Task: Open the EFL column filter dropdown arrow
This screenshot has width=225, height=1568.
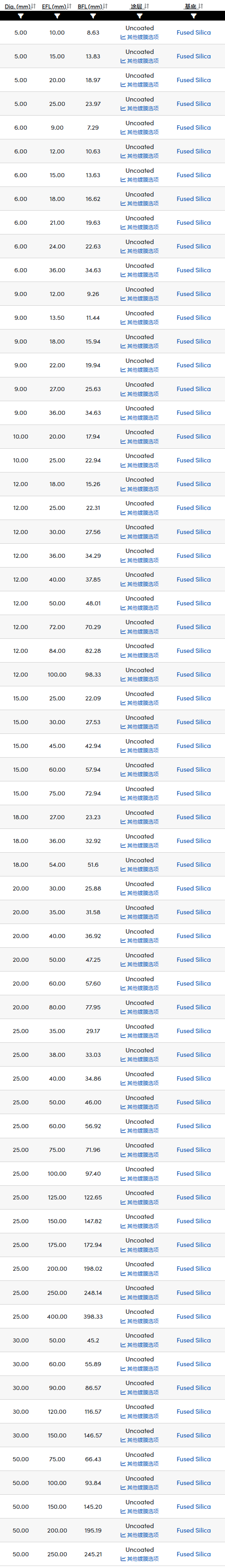Action: (57, 17)
